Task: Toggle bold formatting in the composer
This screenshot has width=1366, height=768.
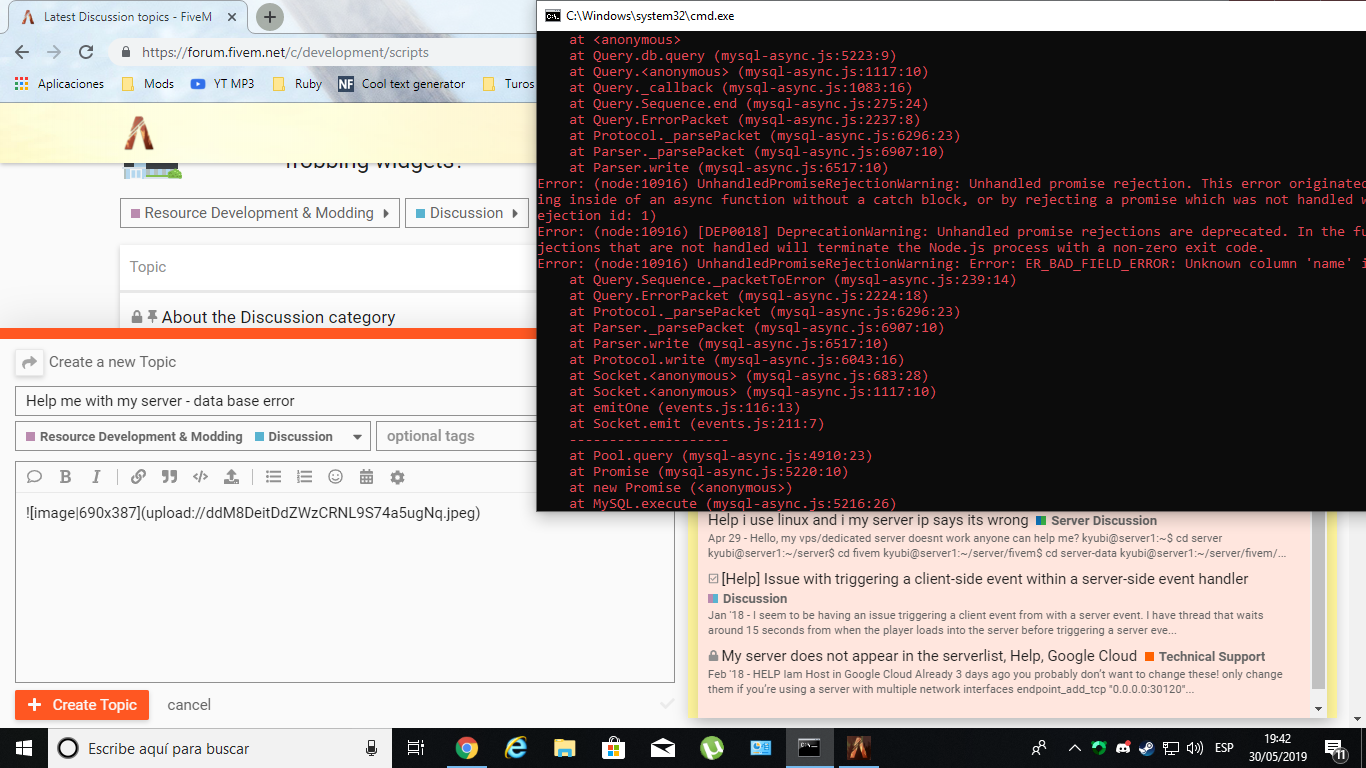Action: tap(65, 477)
